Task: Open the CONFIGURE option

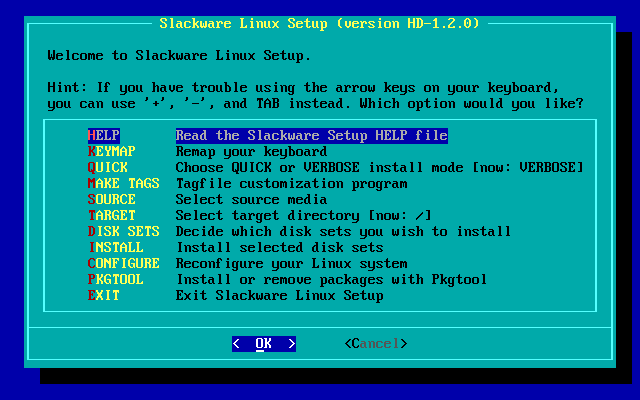Action: click(x=123, y=263)
